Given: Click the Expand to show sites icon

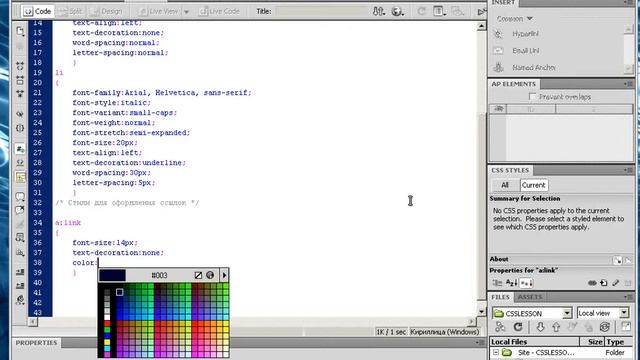Looking at the screenshot, I should click(x=626, y=327).
